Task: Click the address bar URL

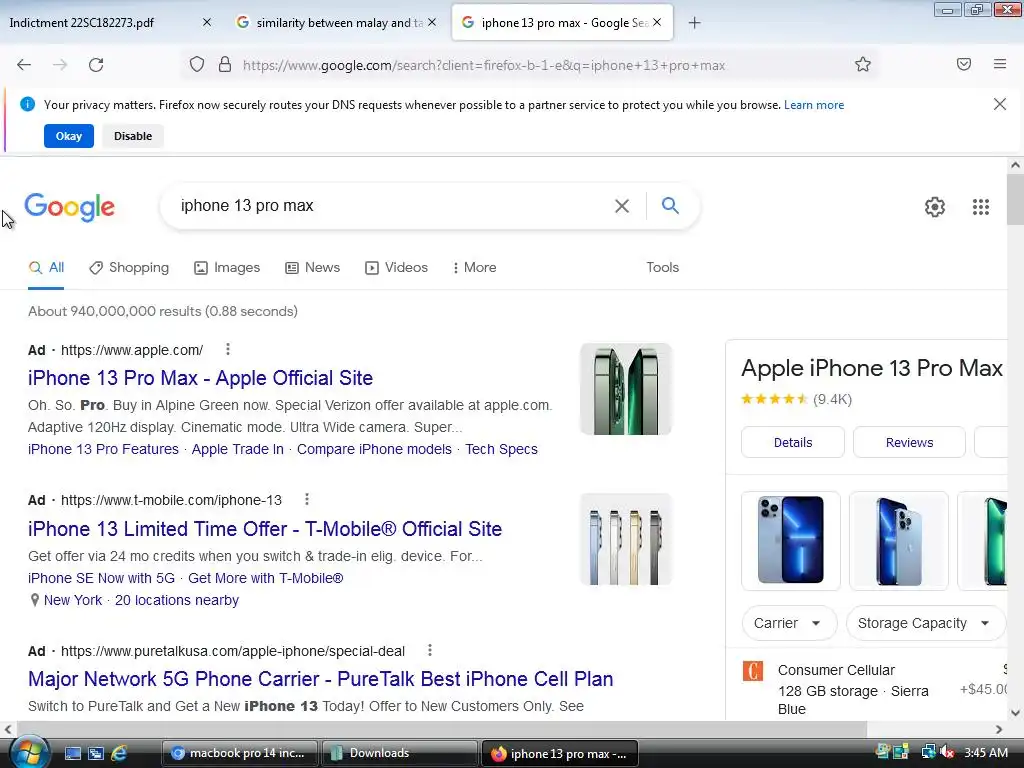Action: (483, 65)
